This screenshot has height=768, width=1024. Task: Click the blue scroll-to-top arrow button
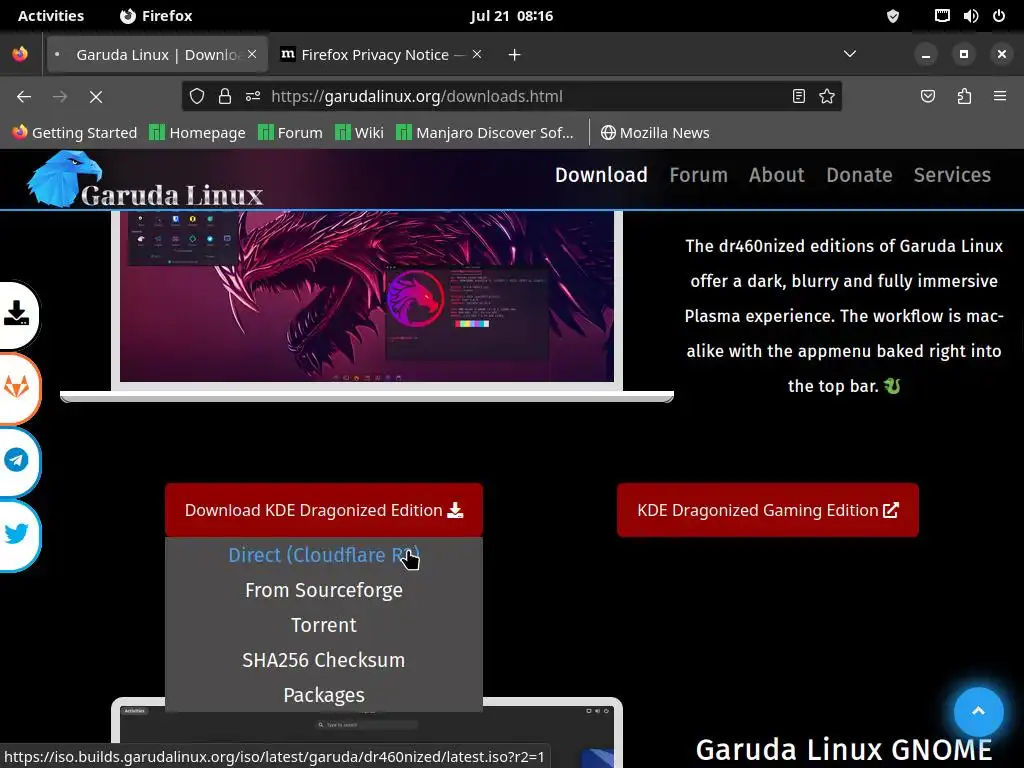978,712
